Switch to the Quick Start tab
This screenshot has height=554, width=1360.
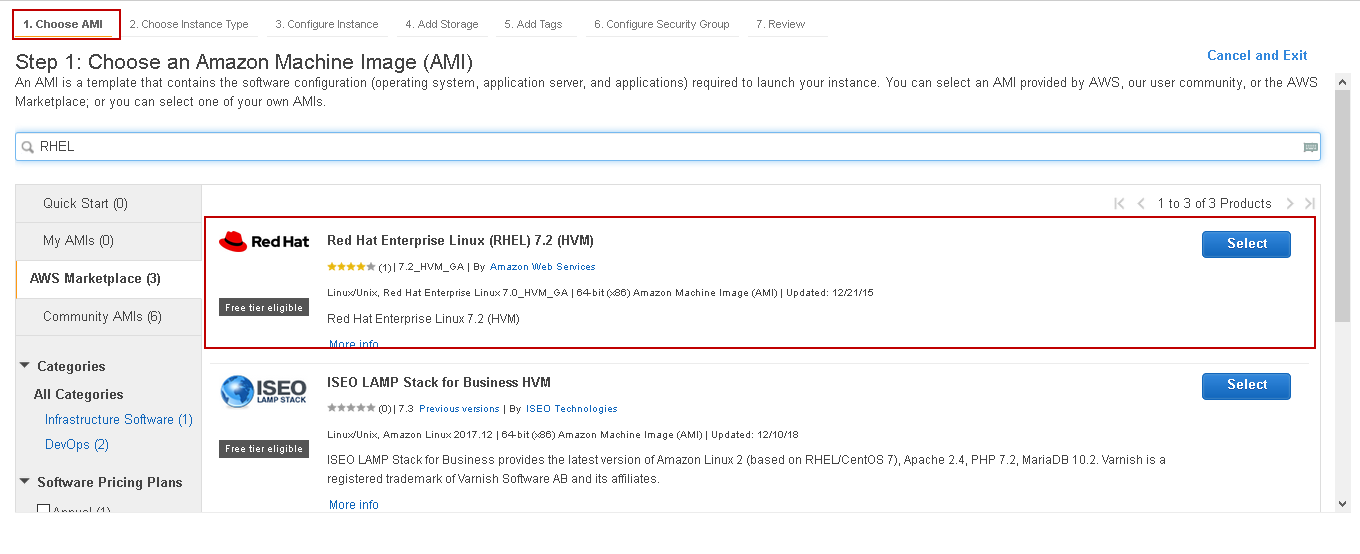tap(85, 204)
